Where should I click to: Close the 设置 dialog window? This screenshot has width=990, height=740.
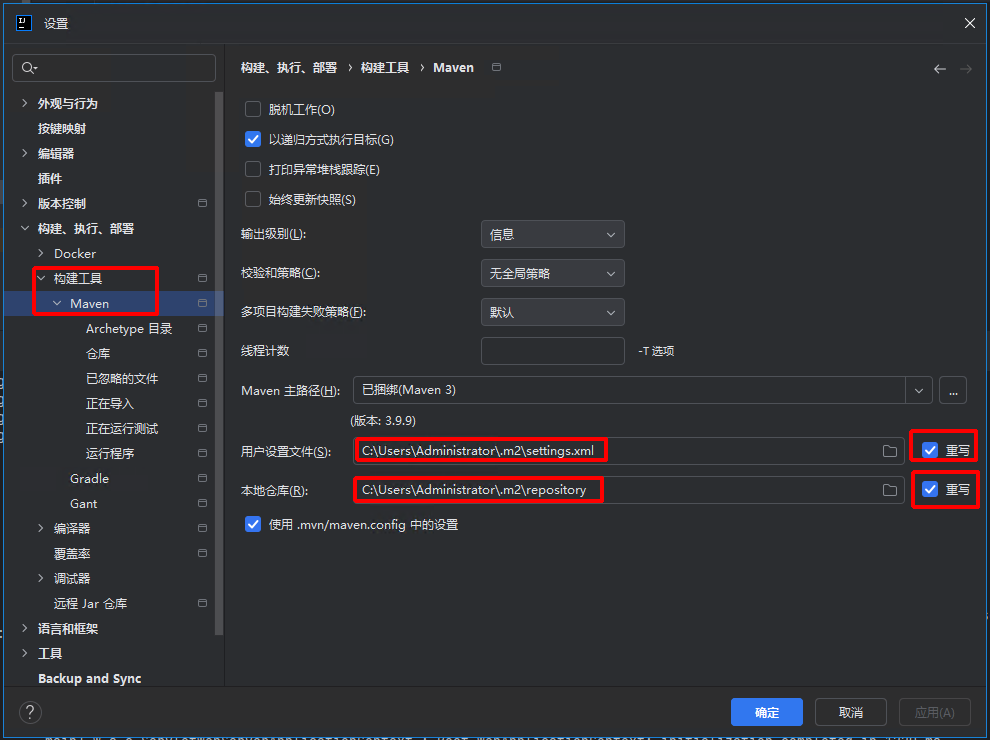pyautogui.click(x=969, y=23)
